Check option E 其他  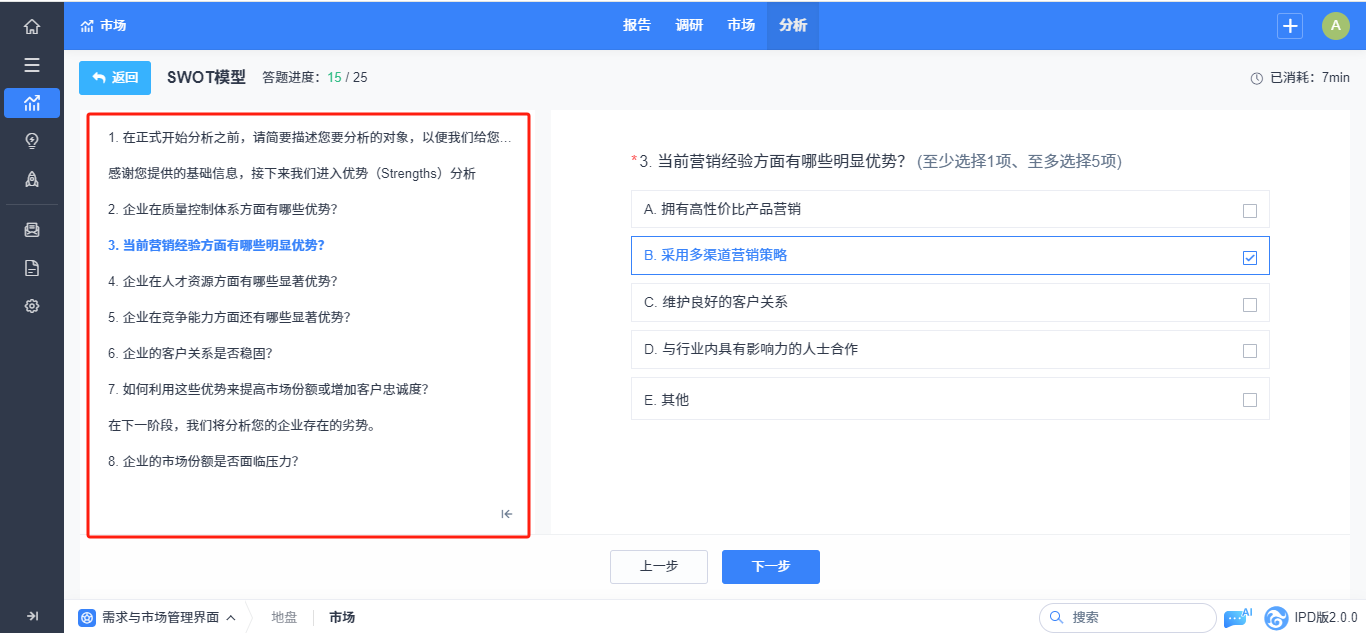1250,400
